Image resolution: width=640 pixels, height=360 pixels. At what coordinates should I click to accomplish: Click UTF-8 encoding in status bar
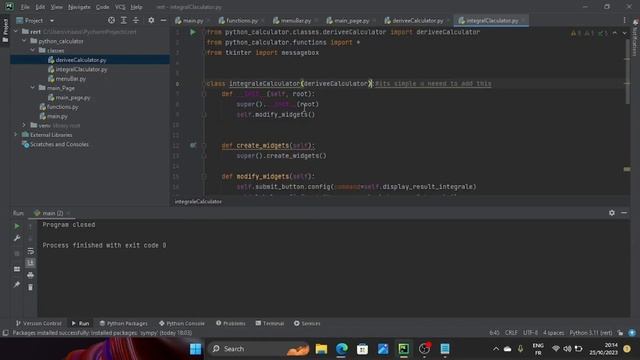(x=530, y=333)
